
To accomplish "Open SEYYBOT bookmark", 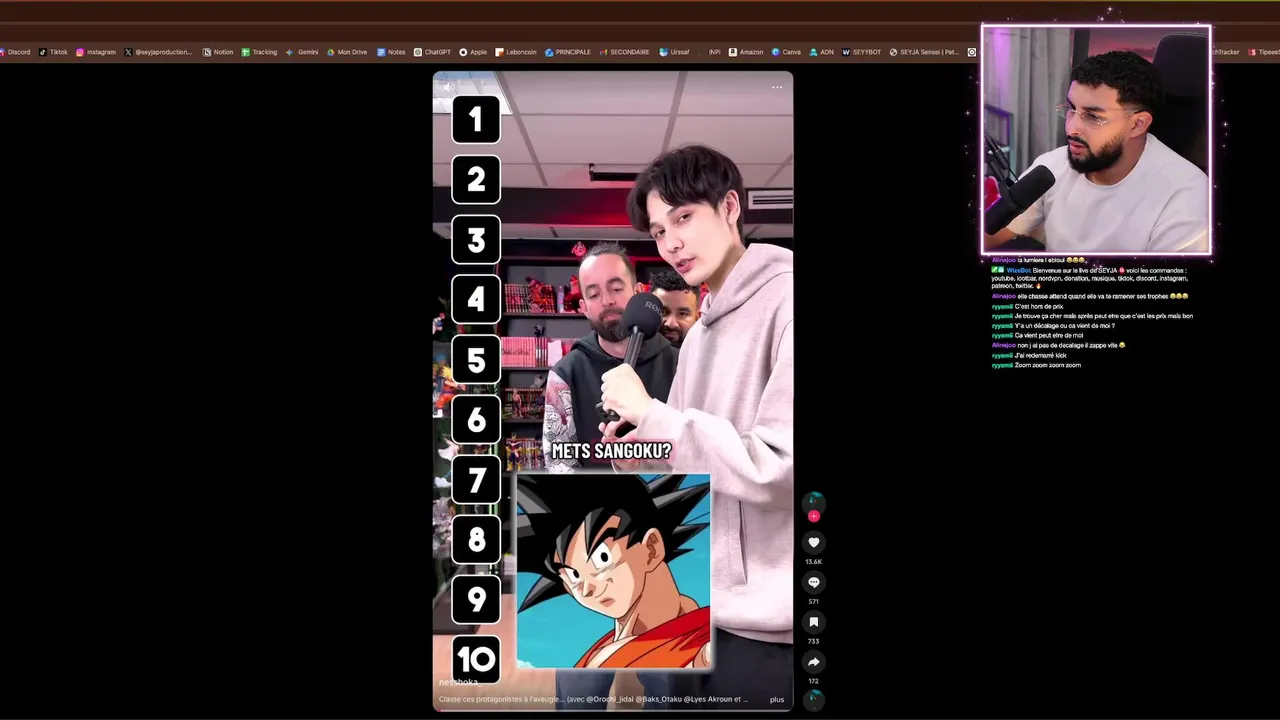I will click(862, 52).
